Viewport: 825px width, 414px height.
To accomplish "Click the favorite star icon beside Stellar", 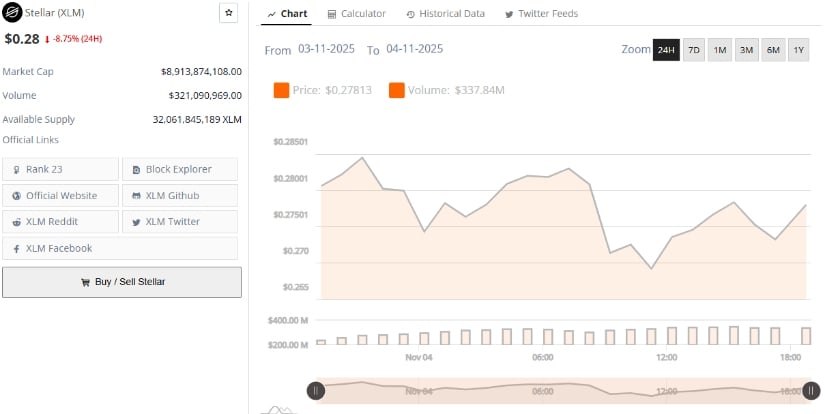I will (229, 13).
